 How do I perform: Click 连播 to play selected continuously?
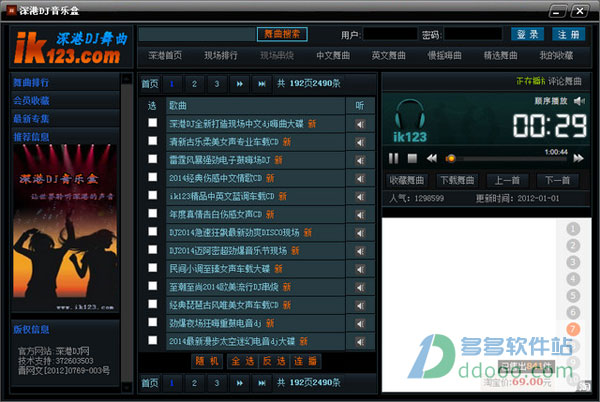pos(305,361)
